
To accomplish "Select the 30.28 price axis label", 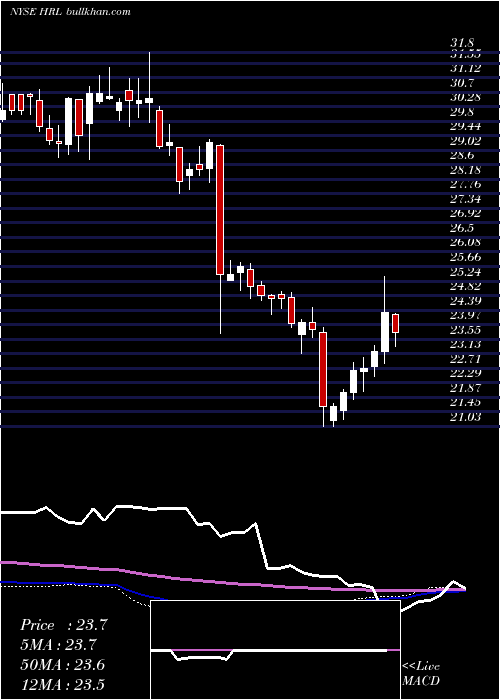I will click(466, 97).
